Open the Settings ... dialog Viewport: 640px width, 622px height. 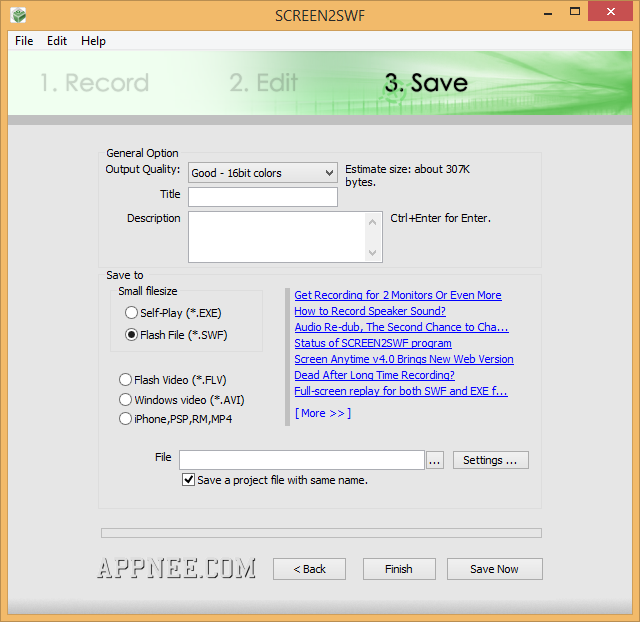490,460
